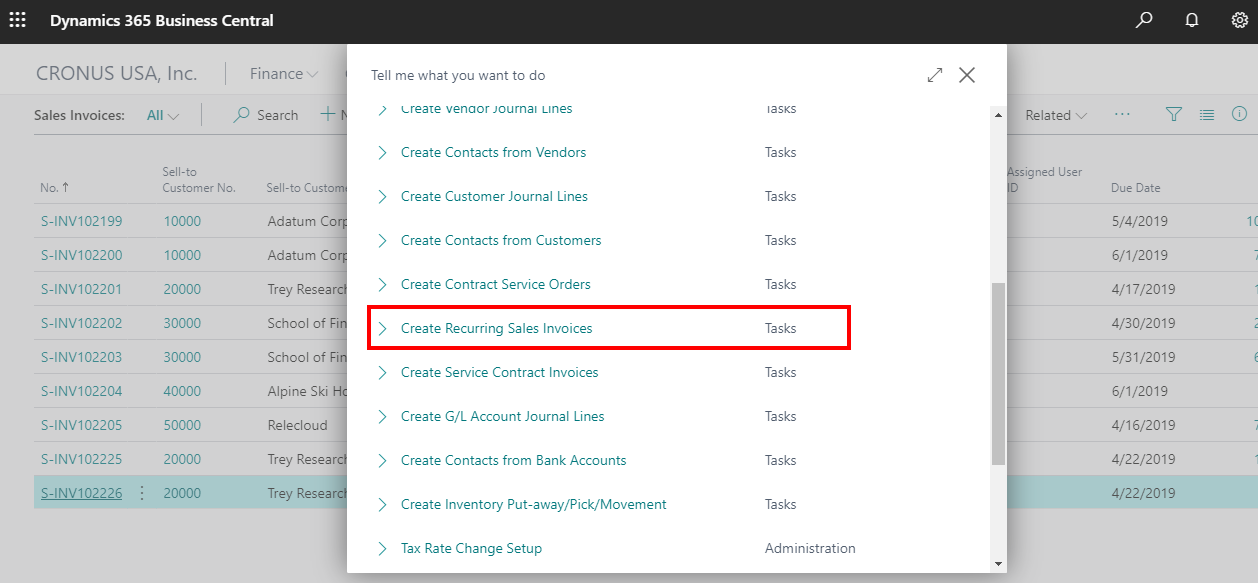Expand the Create Vendor Journal Lines chevron

pyautogui.click(x=382, y=109)
